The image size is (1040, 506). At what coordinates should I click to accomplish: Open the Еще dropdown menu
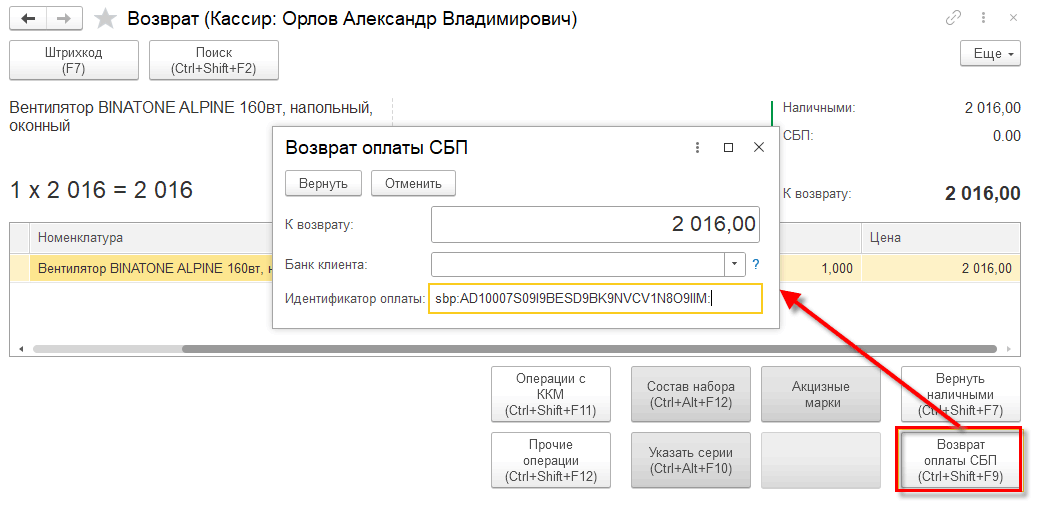(990, 53)
